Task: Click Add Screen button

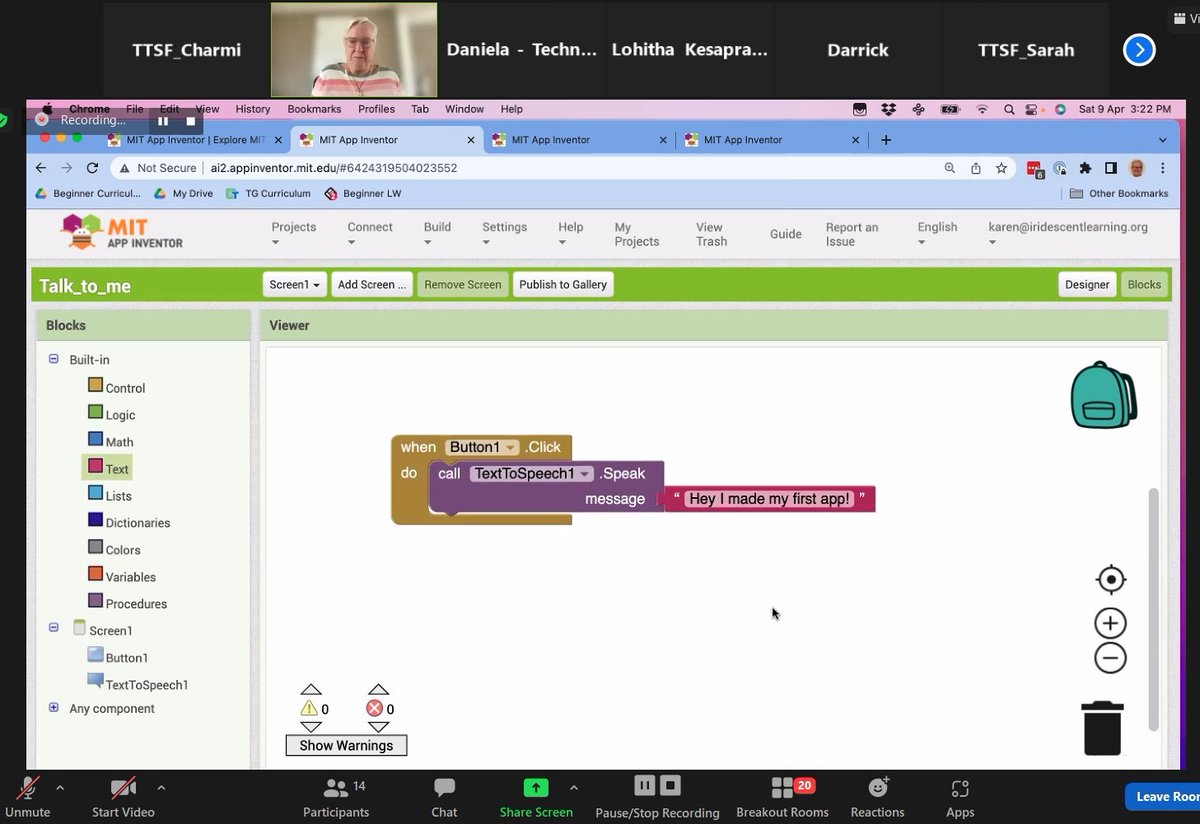Action: coord(371,285)
